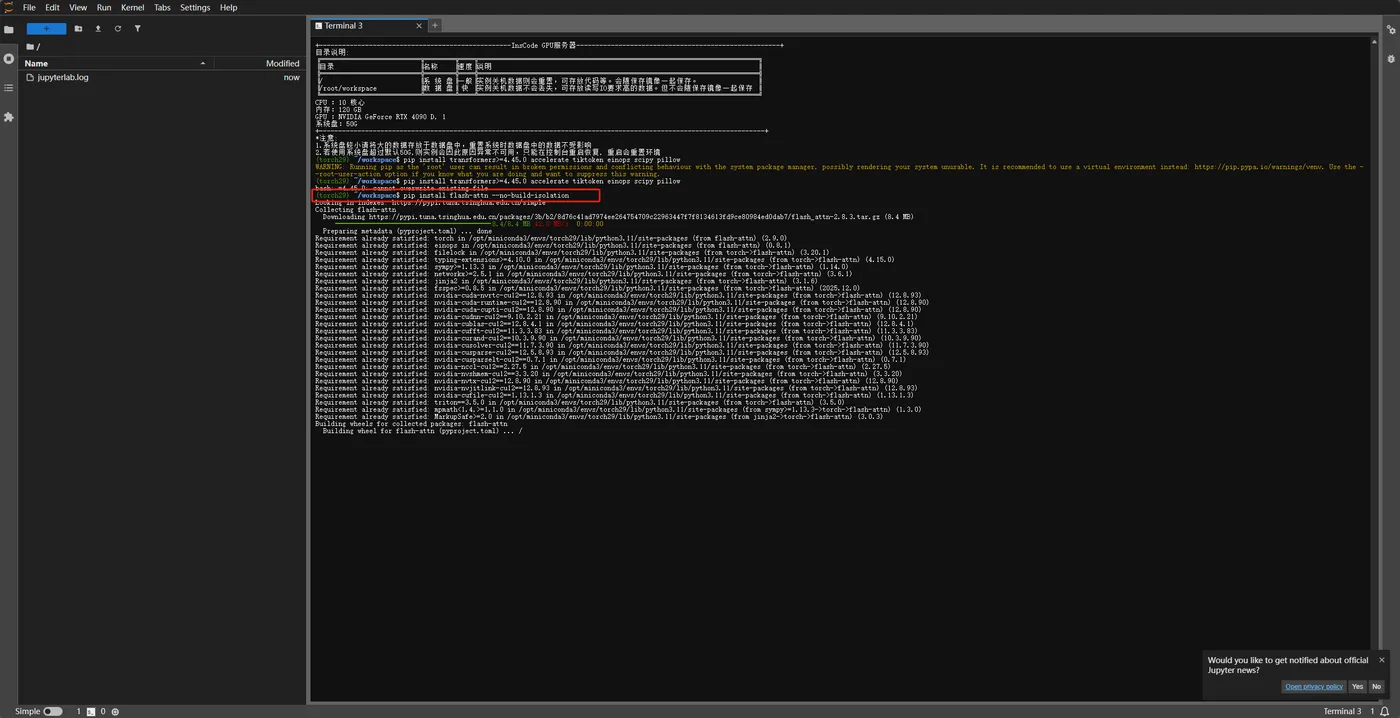The image size is (1400, 718).
Task: Toggle the file filter funnel icon
Action: 137,29
